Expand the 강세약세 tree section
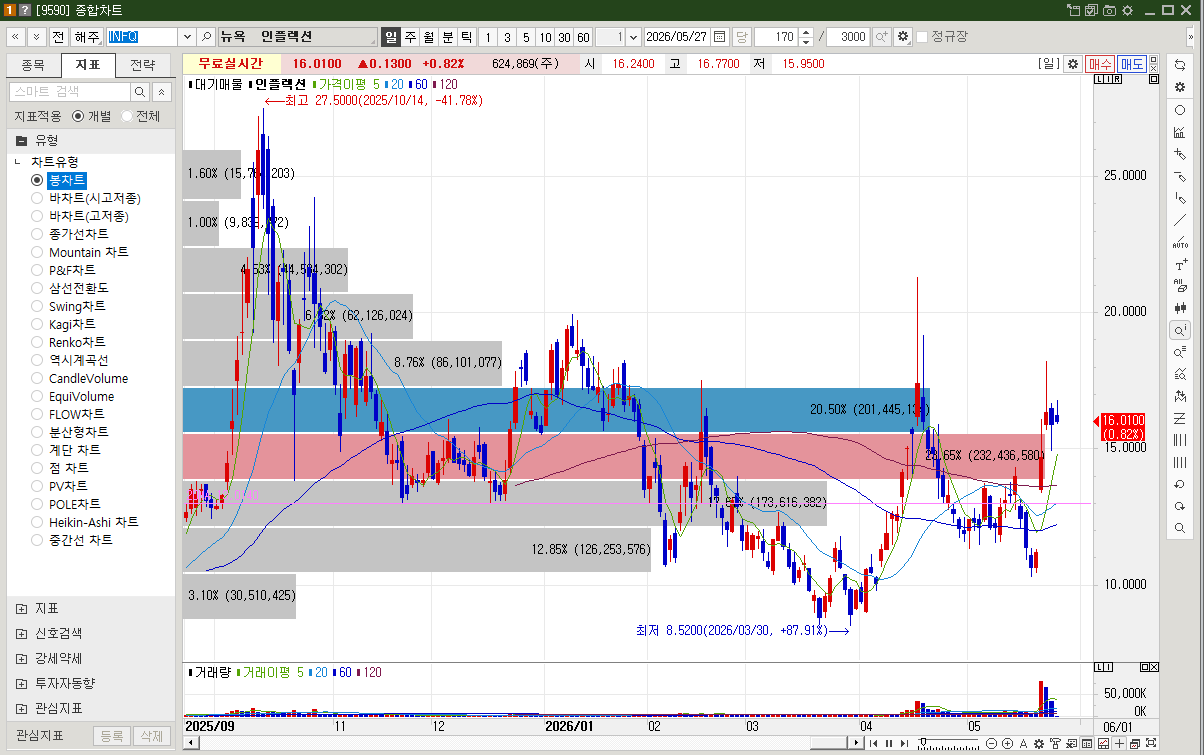The width and height of the screenshot is (1204, 755). (x=21, y=658)
